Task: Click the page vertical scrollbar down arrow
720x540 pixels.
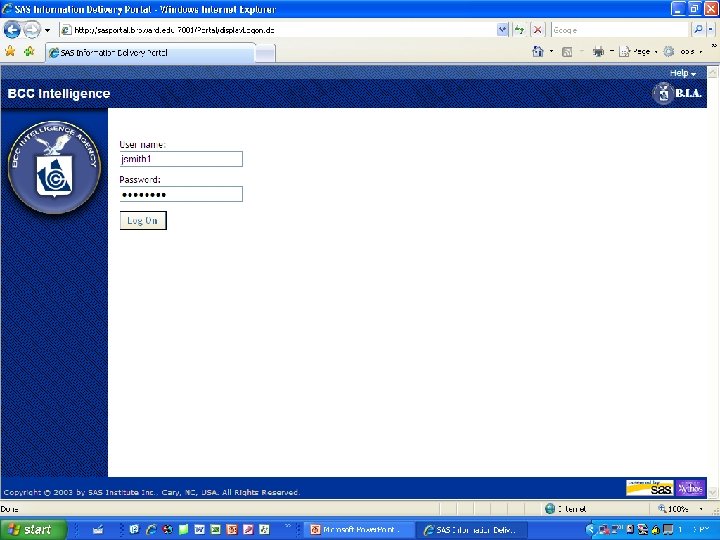Action: pyautogui.click(x=713, y=492)
